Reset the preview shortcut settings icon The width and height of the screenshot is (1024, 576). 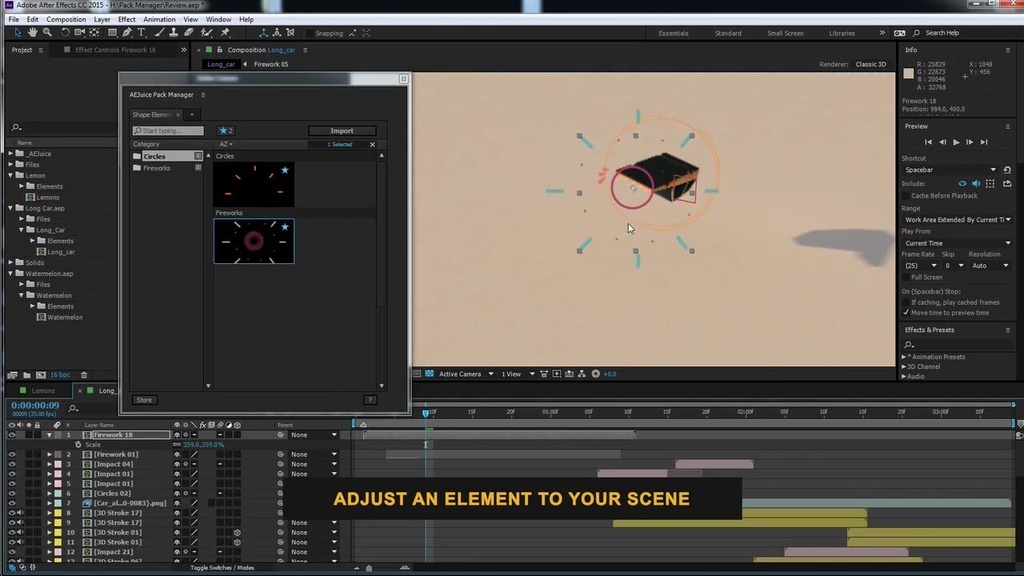1007,170
